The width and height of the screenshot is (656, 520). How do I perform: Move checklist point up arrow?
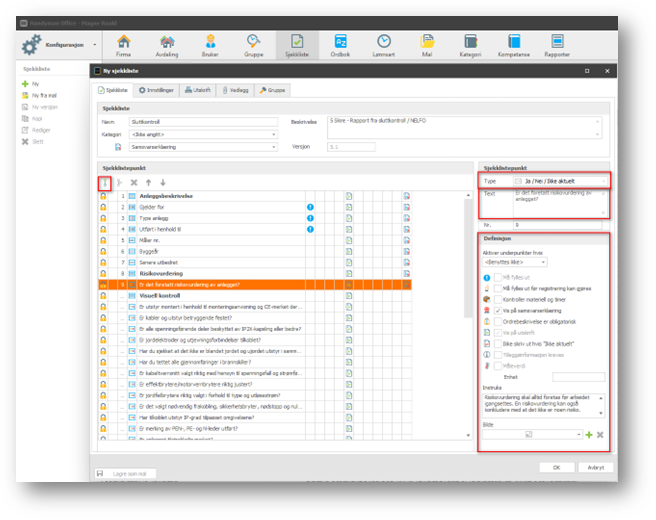149,183
